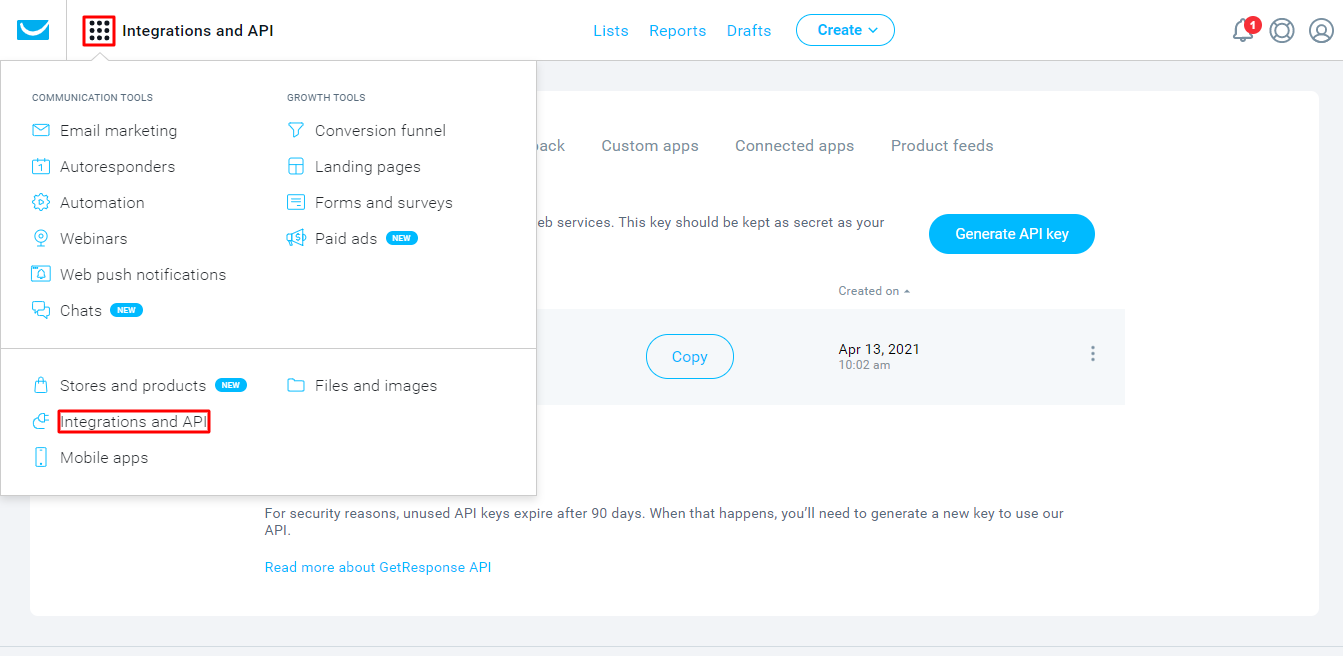
Task: Click the Automation gear icon
Action: (41, 203)
